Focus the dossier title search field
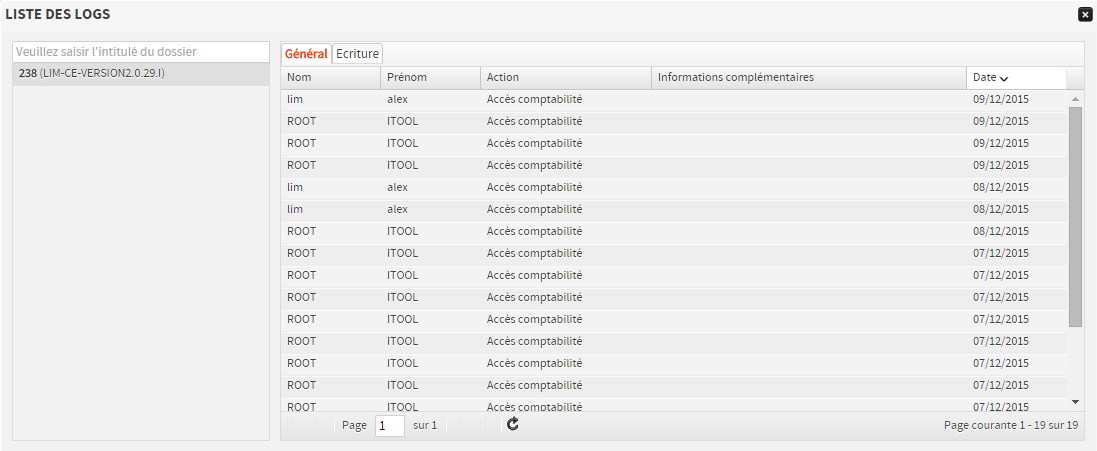 (141, 52)
